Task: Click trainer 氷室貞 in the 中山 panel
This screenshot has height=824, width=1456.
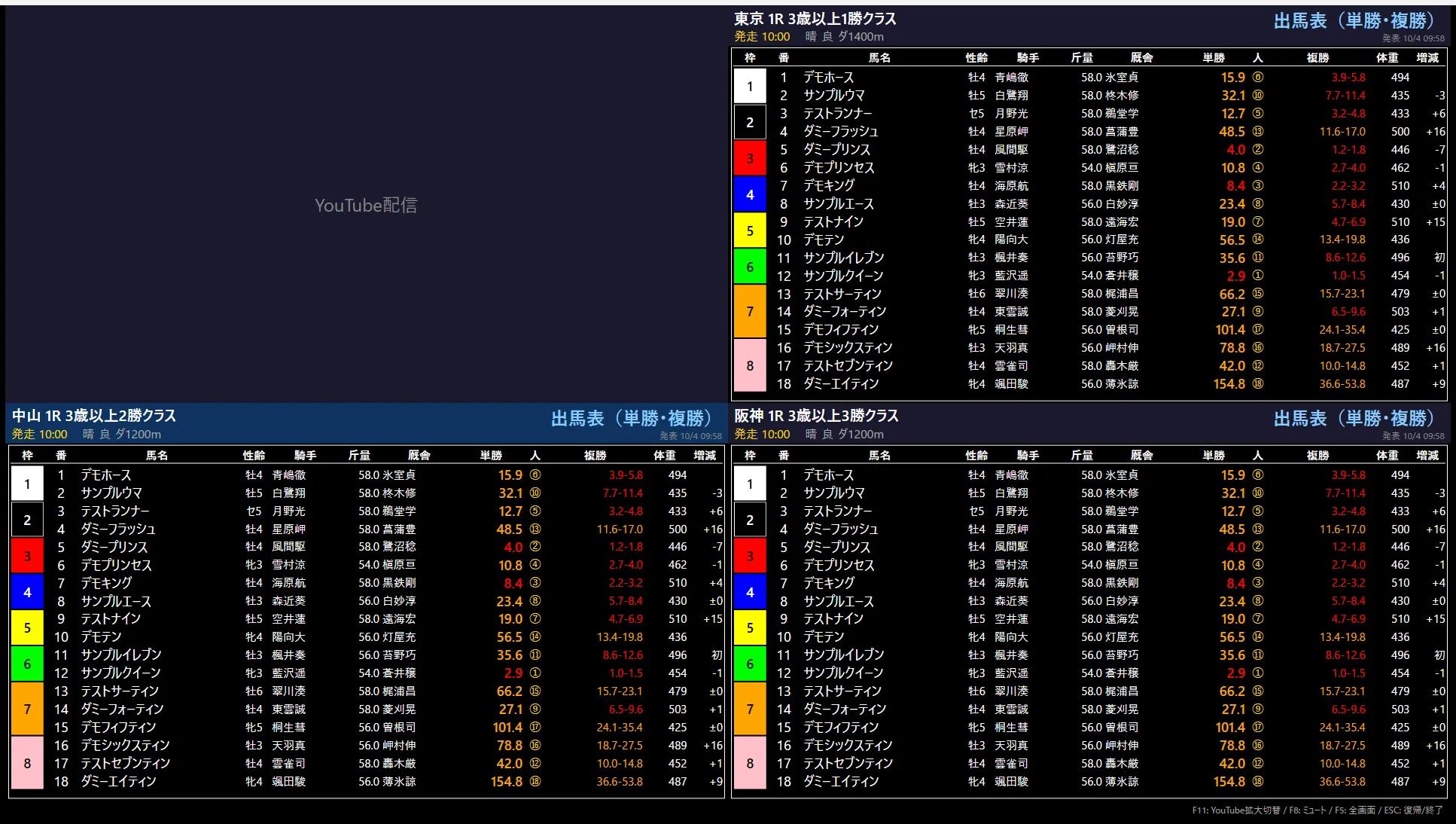Action: point(399,475)
